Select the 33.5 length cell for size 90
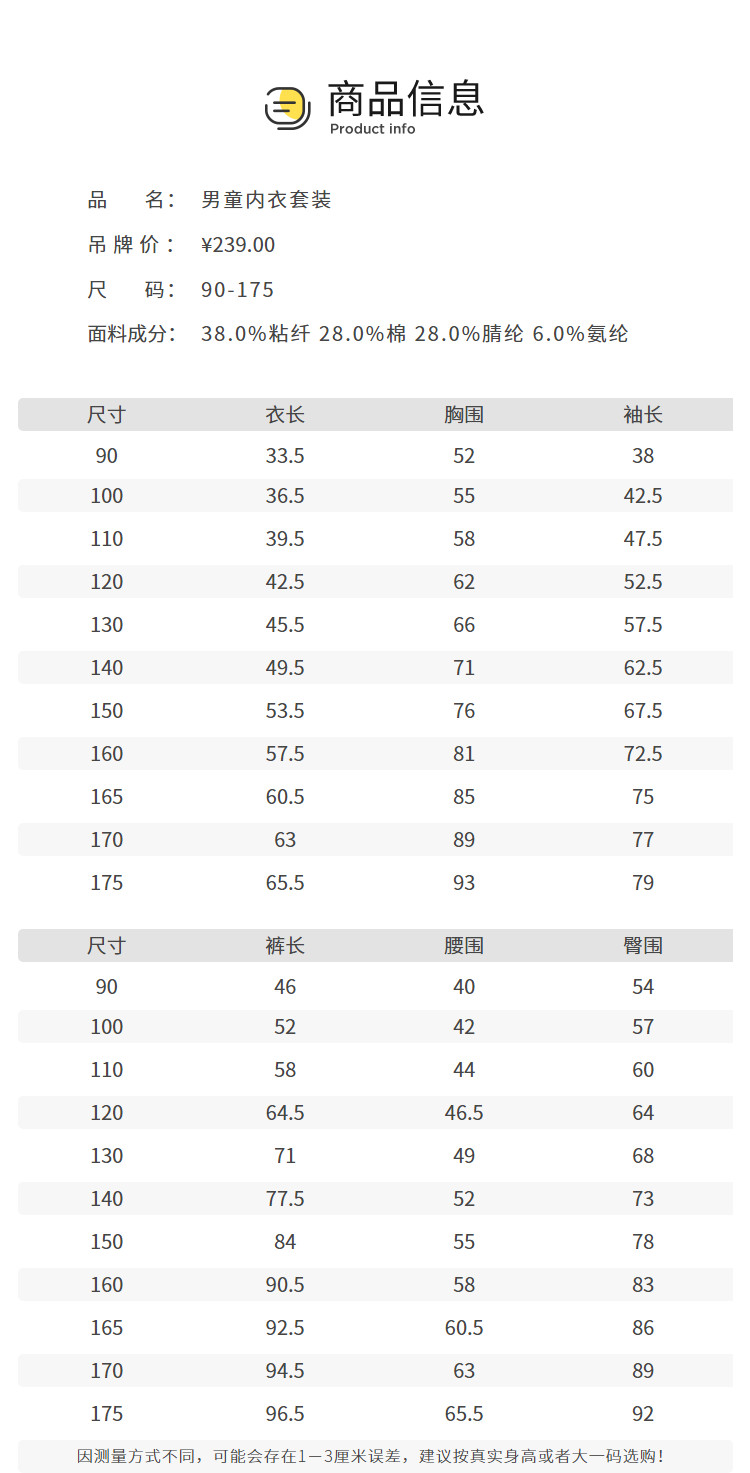 [x=285, y=456]
